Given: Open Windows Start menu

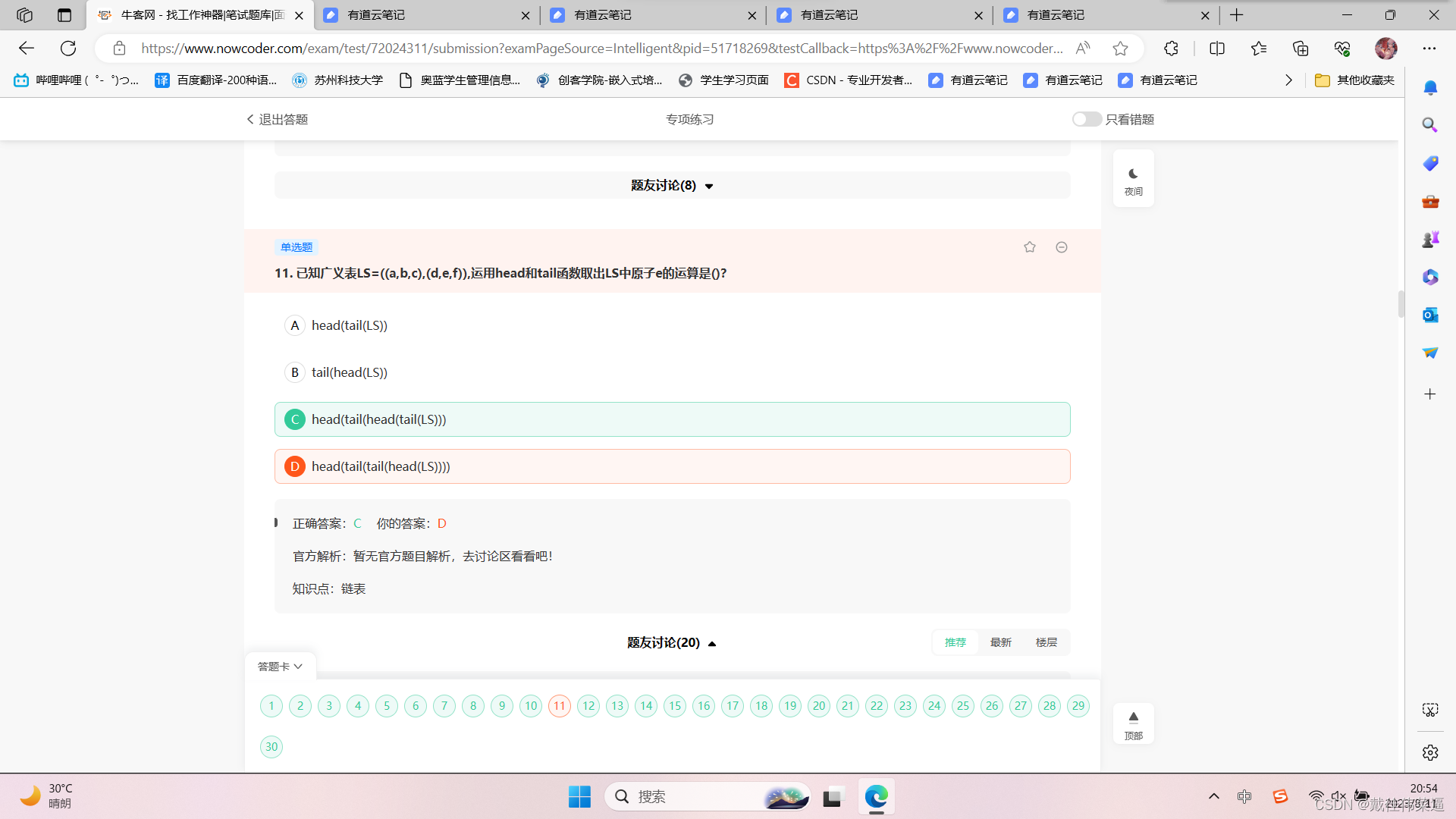Looking at the screenshot, I should (x=579, y=796).
